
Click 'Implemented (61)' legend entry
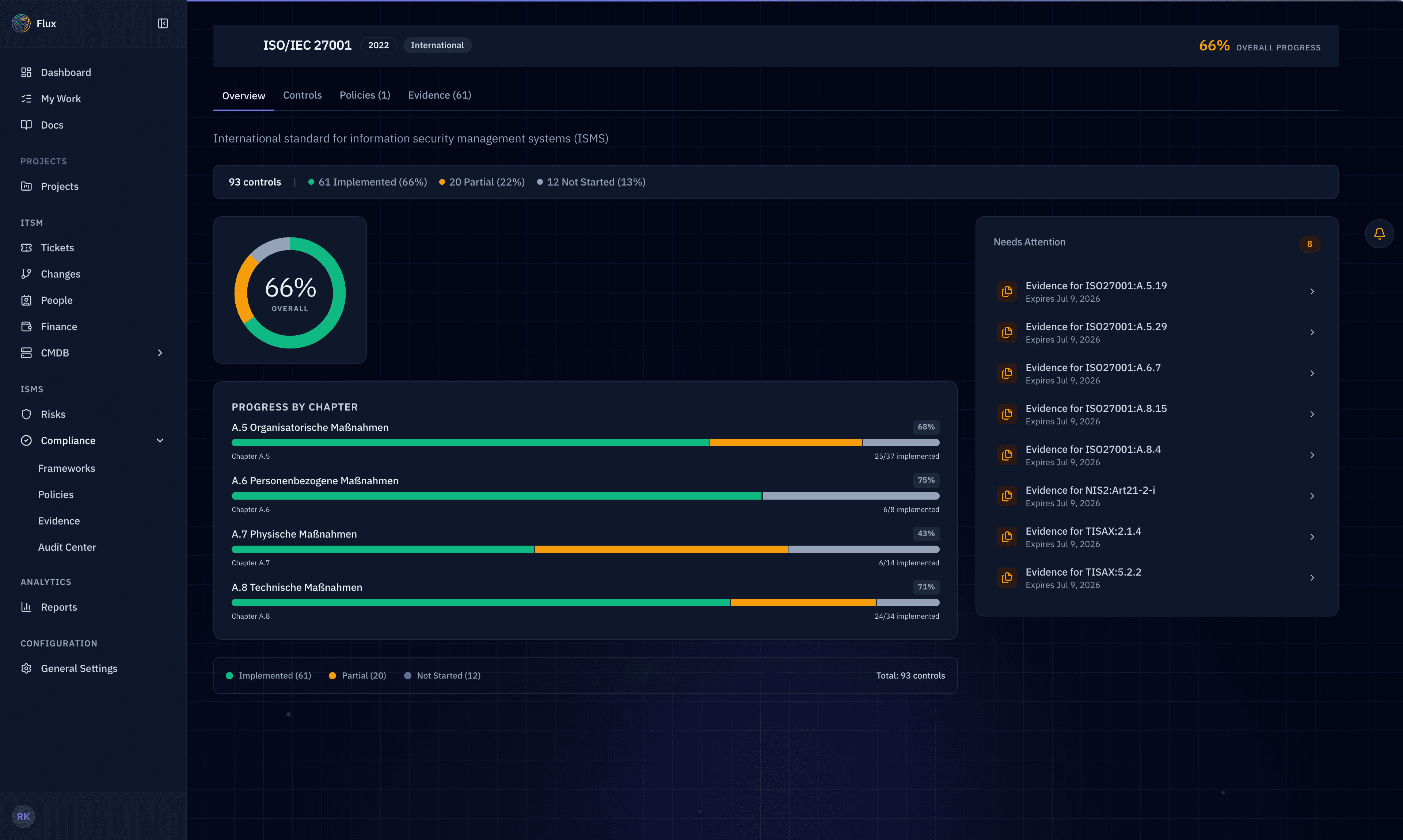click(269, 675)
